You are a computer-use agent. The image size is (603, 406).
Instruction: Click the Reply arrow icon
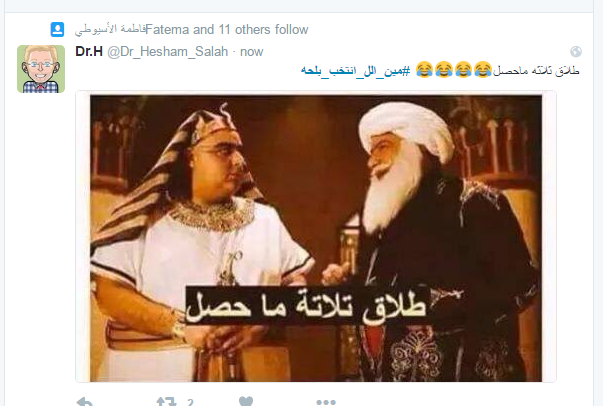tap(85, 402)
